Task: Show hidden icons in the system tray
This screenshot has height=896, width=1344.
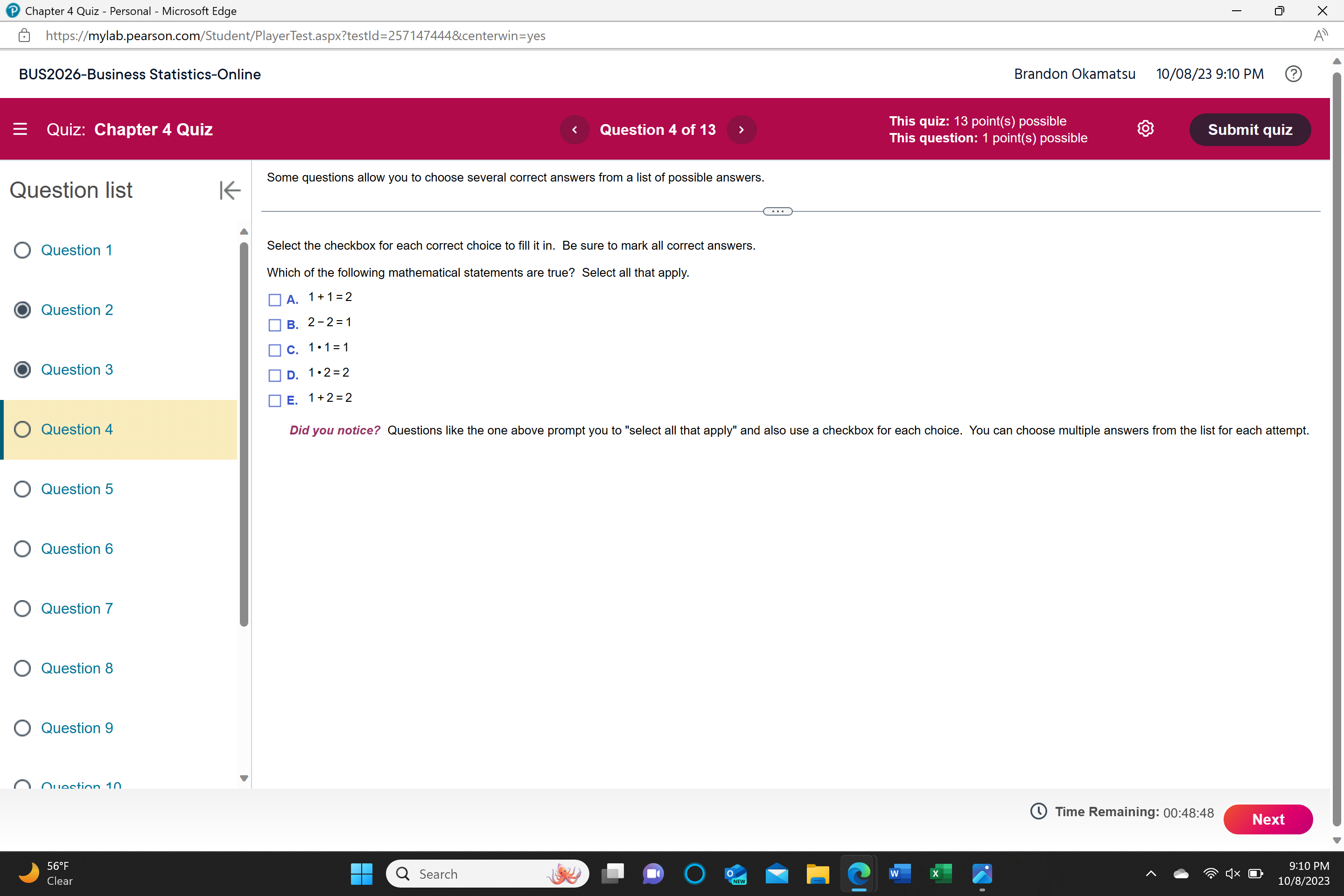Action: click(x=1151, y=874)
